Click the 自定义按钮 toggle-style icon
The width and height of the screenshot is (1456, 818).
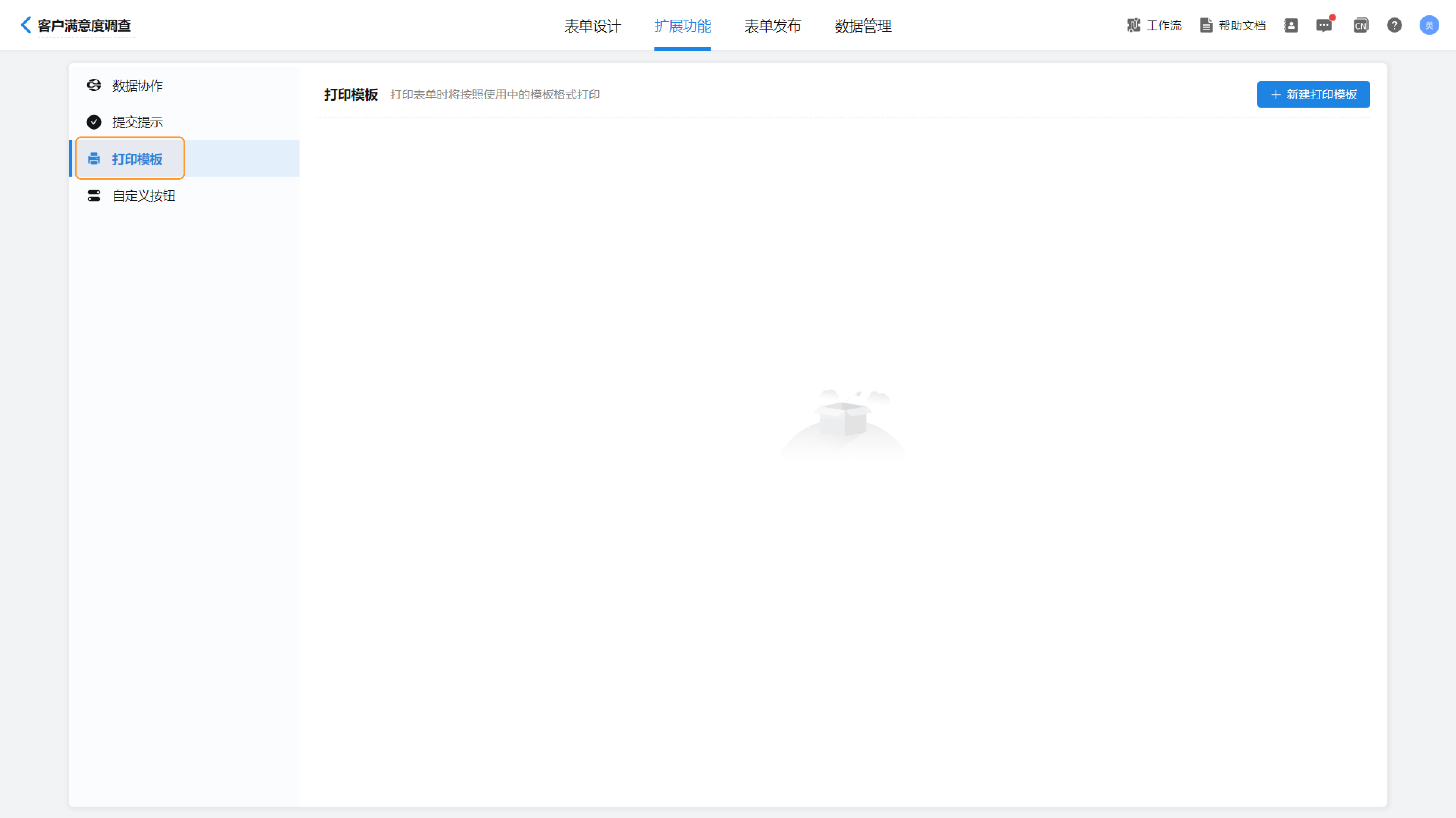tap(94, 196)
